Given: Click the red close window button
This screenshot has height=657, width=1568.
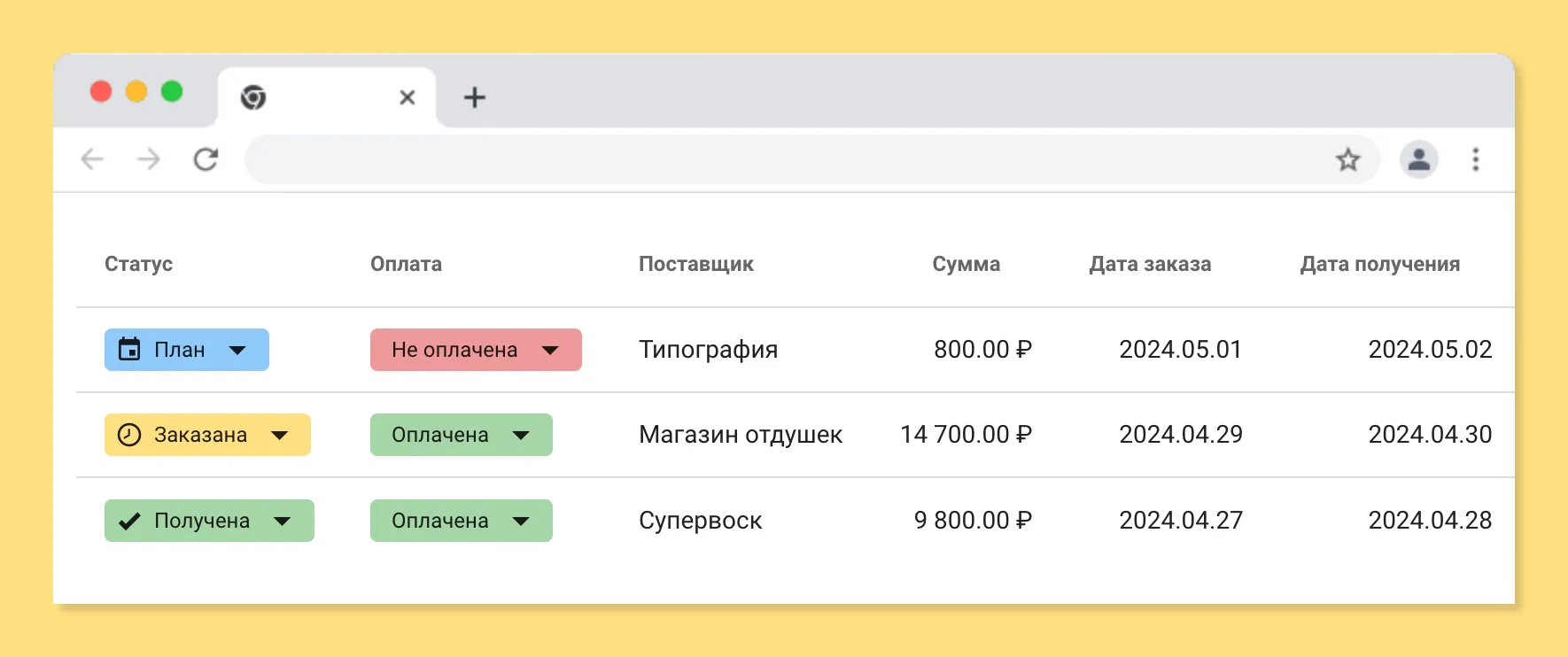Looking at the screenshot, I should (x=101, y=91).
